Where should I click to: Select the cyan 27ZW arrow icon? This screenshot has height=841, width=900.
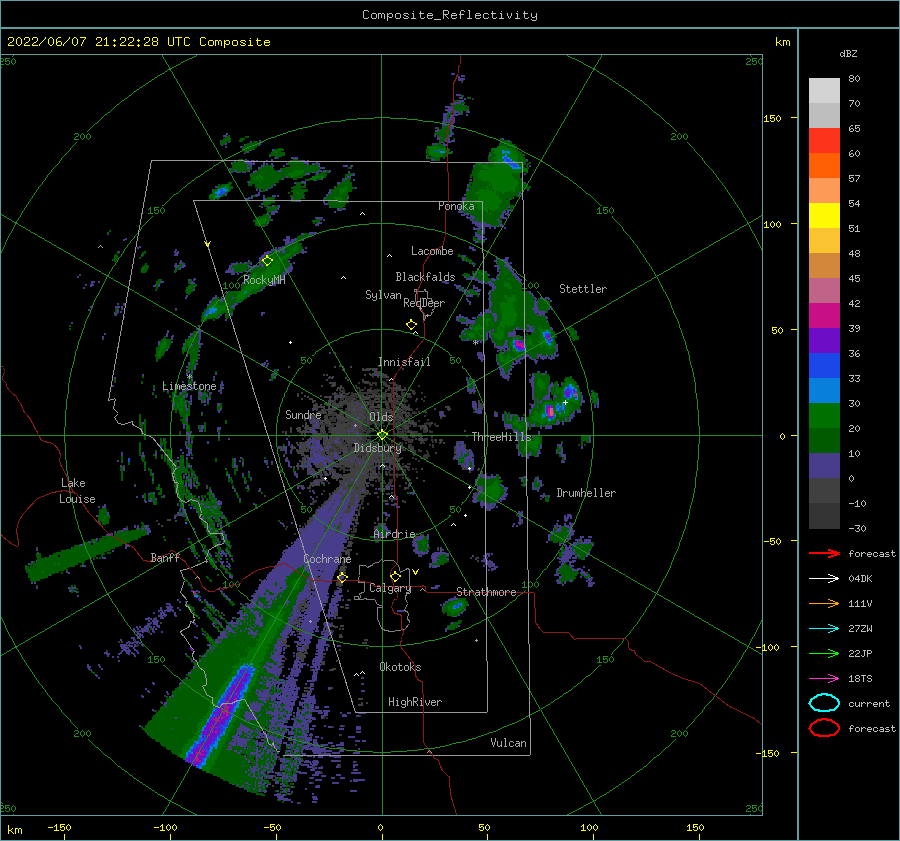tap(824, 629)
